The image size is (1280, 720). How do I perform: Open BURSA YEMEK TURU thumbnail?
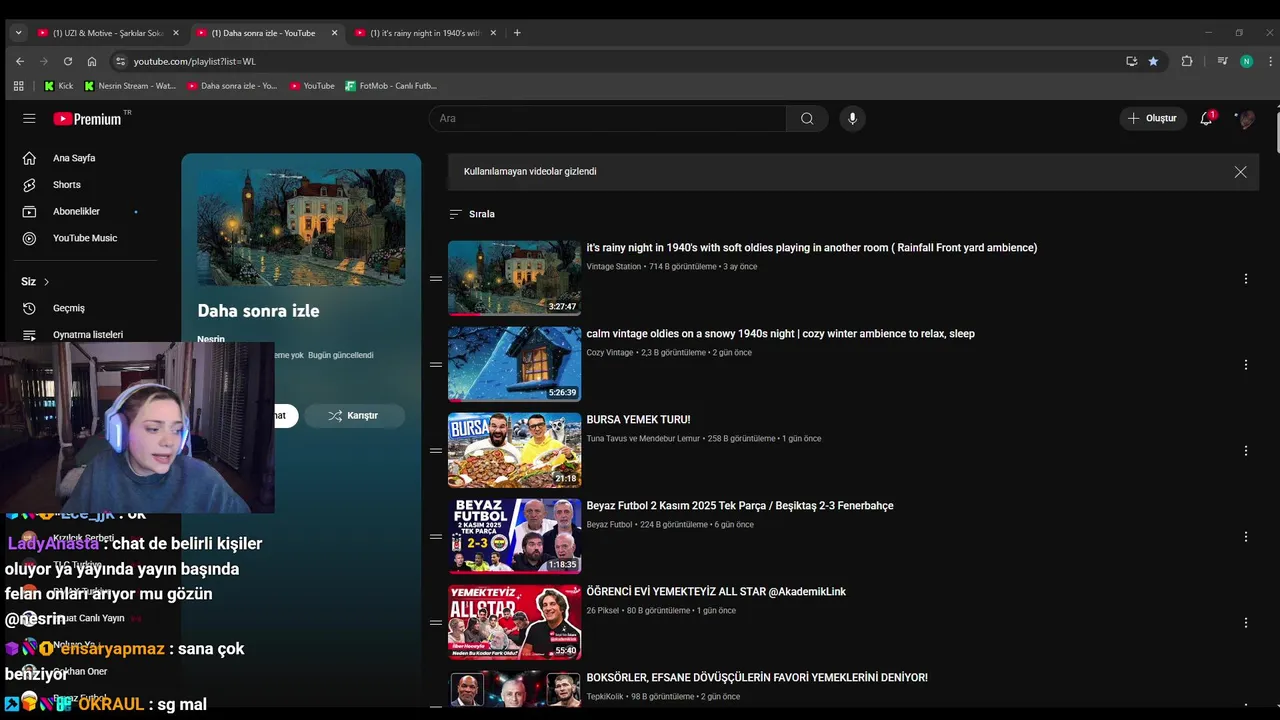click(514, 450)
